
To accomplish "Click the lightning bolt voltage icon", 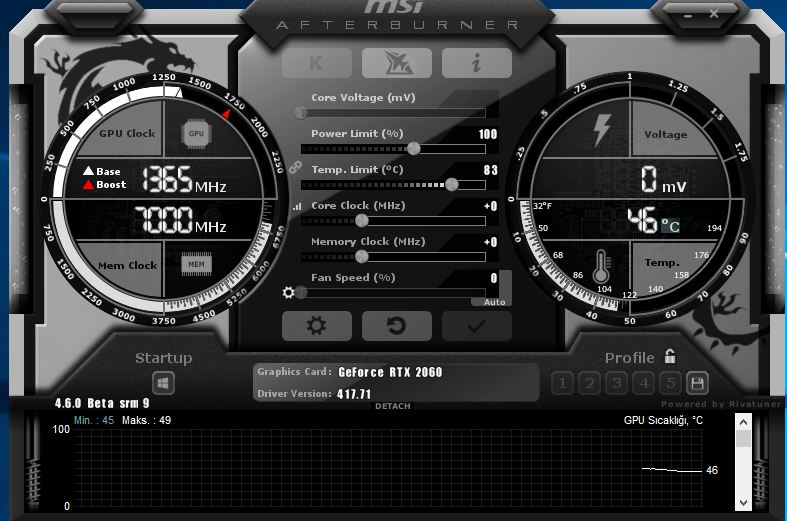I will [x=601, y=130].
